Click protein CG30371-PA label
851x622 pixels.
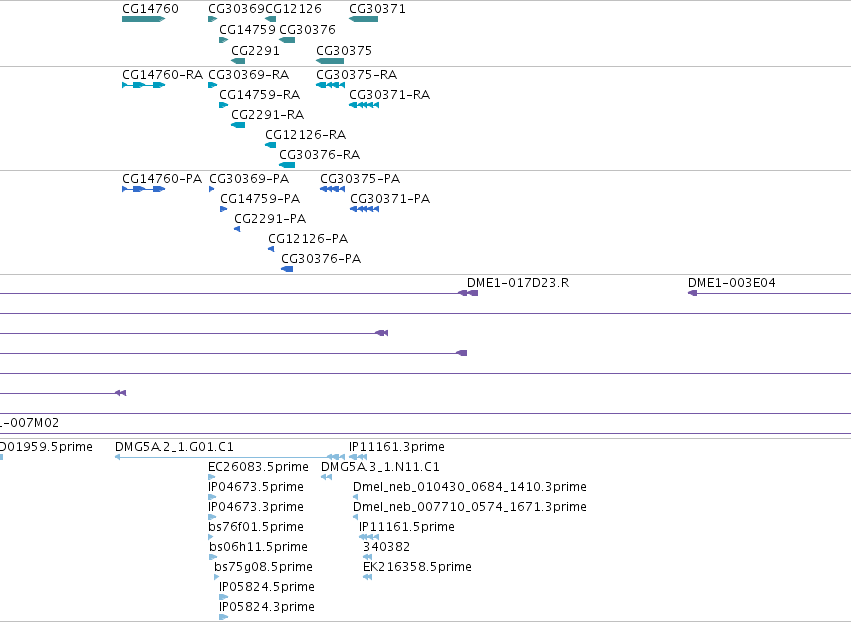[390, 199]
